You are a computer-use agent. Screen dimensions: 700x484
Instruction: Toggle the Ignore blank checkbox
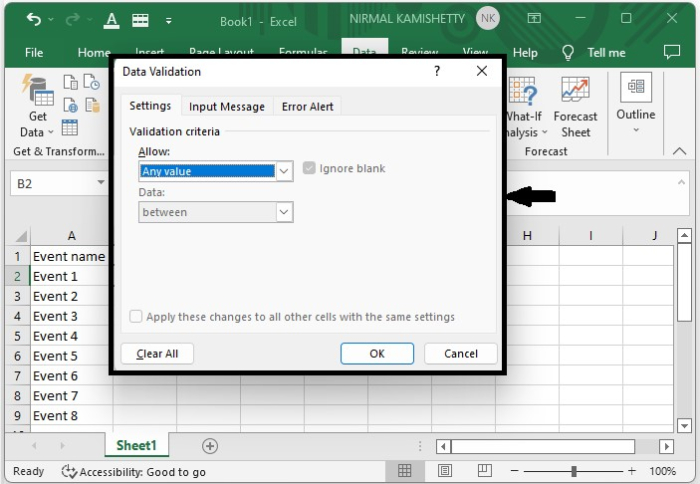point(309,168)
